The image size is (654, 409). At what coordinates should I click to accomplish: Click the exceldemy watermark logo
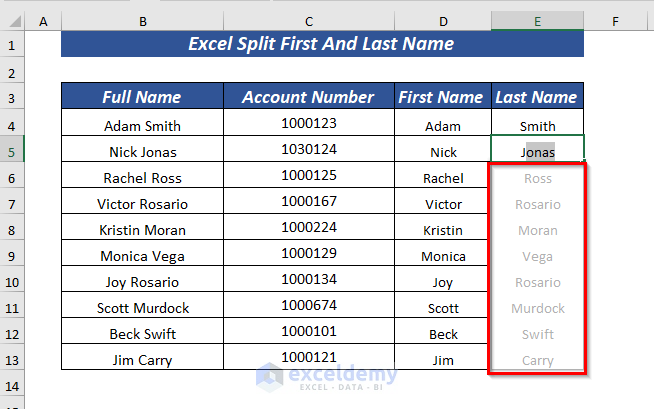(x=326, y=375)
